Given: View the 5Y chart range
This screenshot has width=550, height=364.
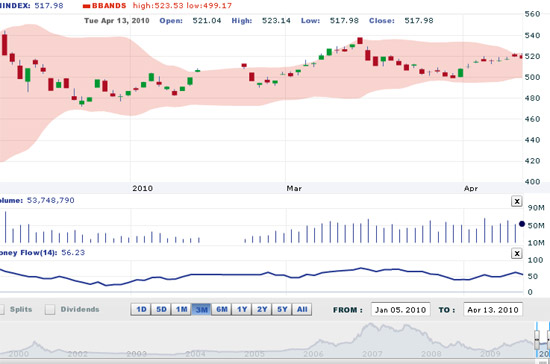Looking at the screenshot, I should coord(282,310).
